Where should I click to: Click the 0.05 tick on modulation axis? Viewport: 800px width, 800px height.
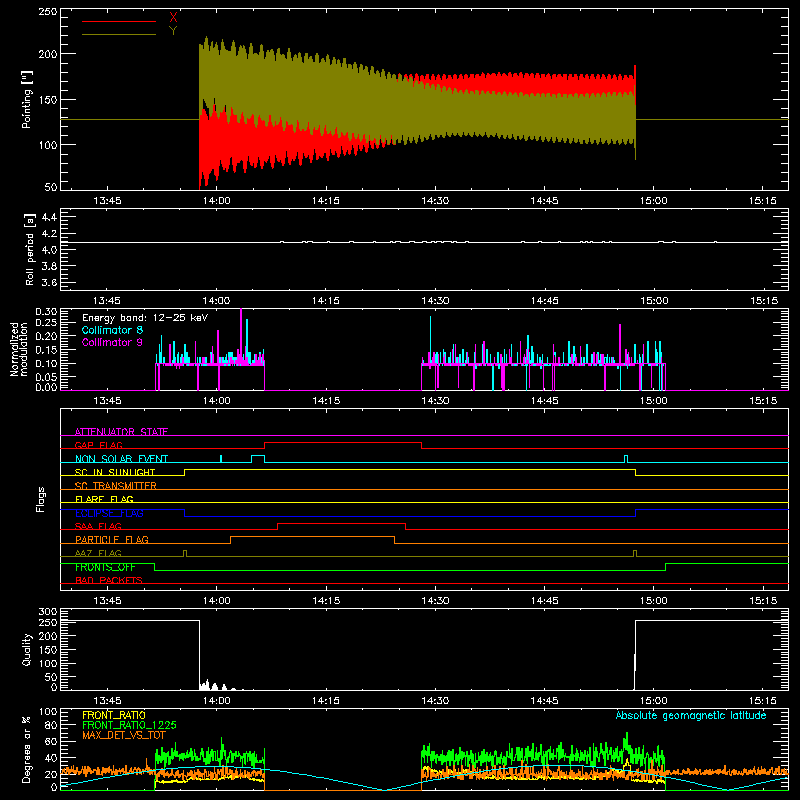pos(46,377)
